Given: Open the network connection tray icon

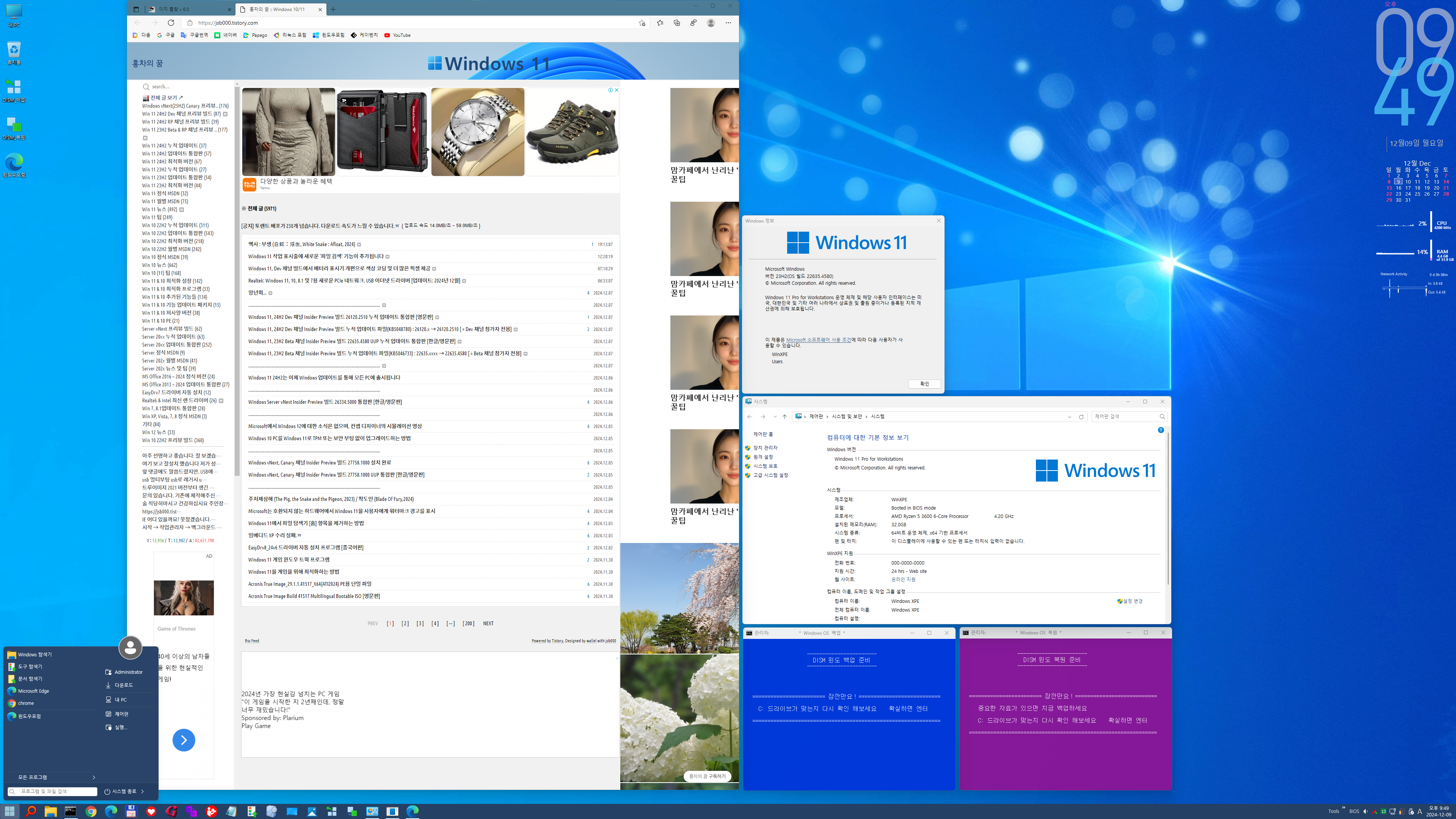Looking at the screenshot, I should pos(1393,811).
